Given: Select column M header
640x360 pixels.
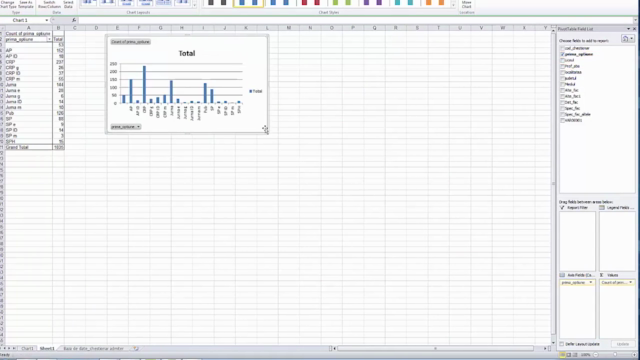Looking at the screenshot, I should tap(289, 28).
